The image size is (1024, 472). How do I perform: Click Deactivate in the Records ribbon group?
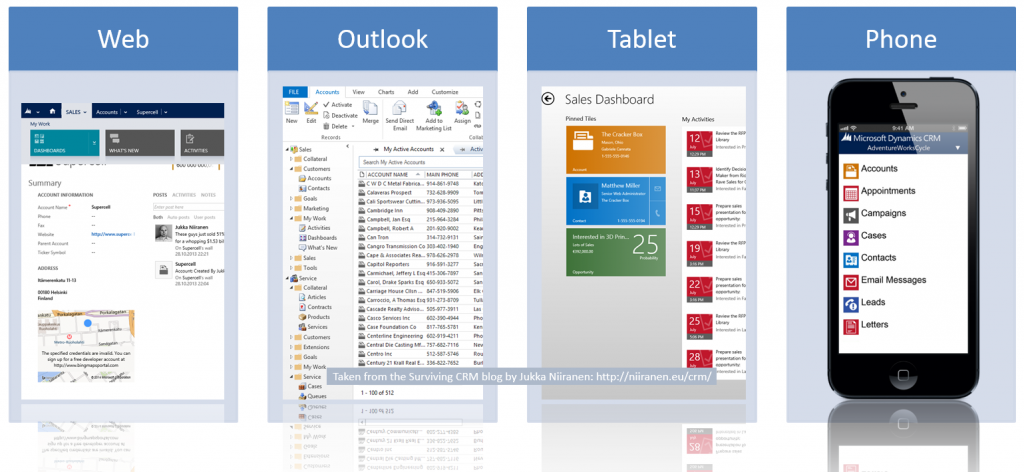[341, 115]
